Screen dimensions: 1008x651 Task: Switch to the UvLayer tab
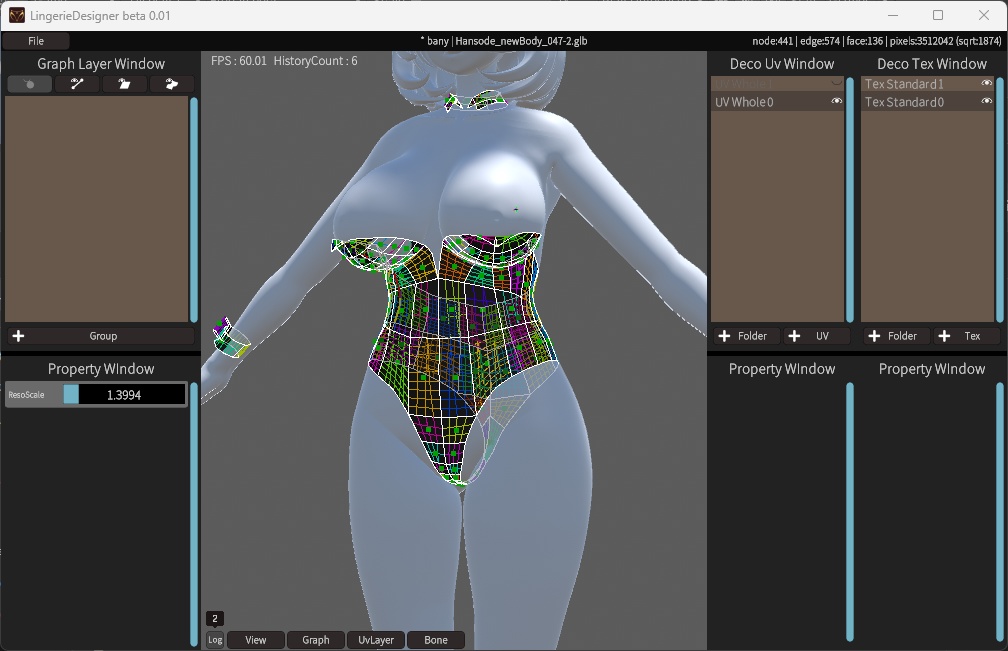coord(375,640)
